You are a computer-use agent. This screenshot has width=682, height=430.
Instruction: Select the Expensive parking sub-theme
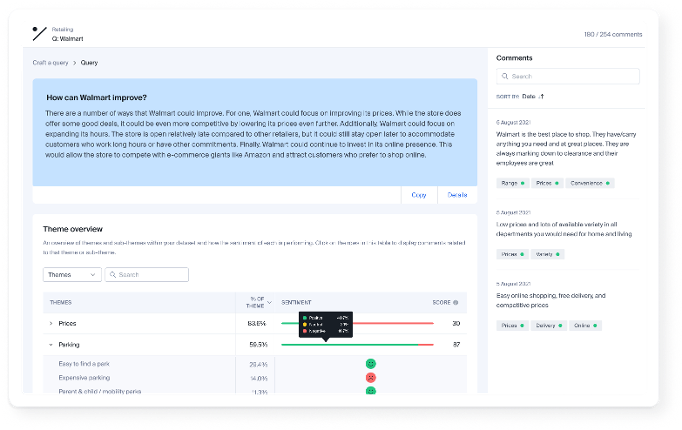click(x=84, y=378)
